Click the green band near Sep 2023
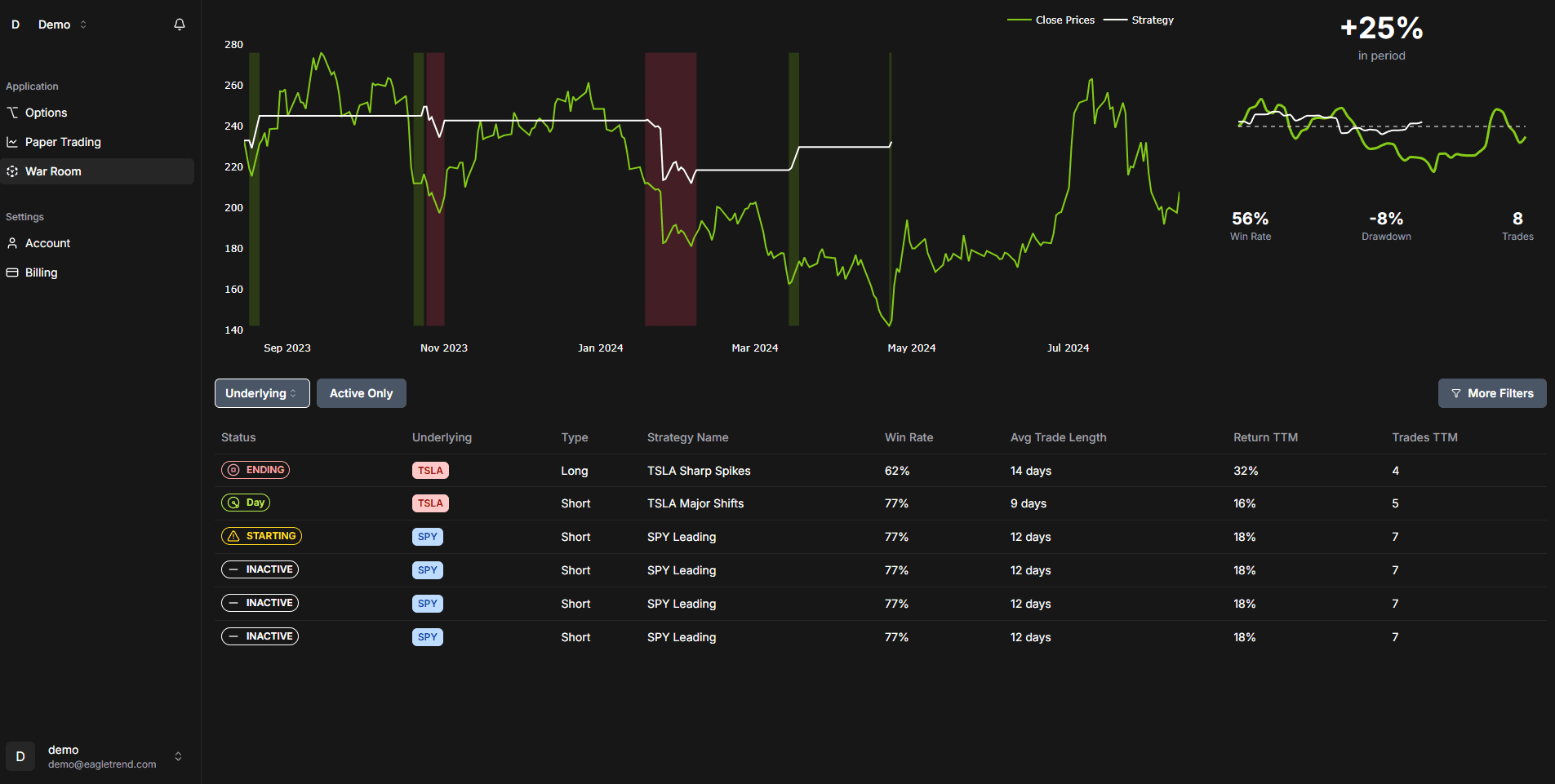Image resolution: width=1555 pixels, height=784 pixels. (x=254, y=189)
